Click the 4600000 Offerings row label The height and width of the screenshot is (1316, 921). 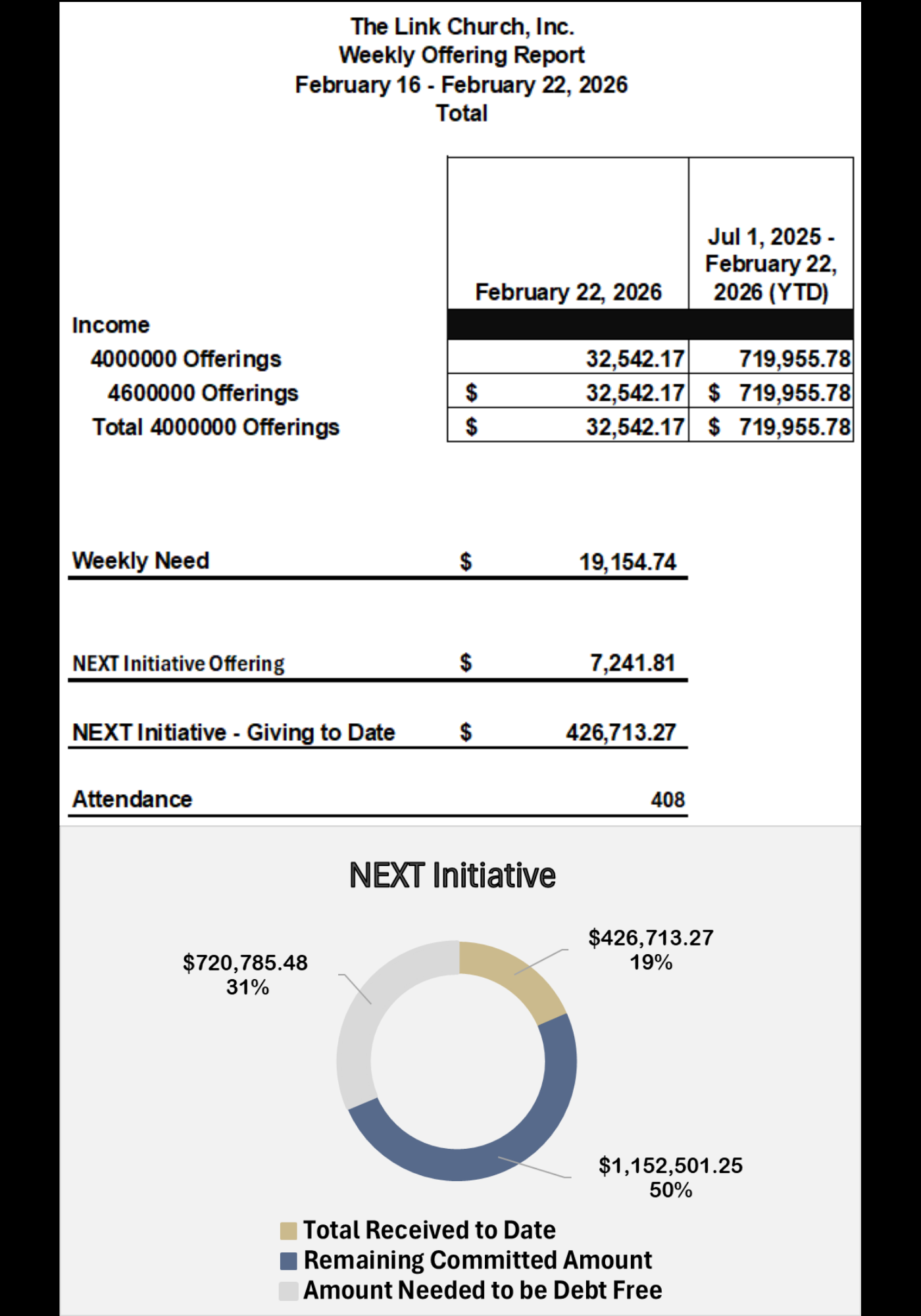[203, 393]
